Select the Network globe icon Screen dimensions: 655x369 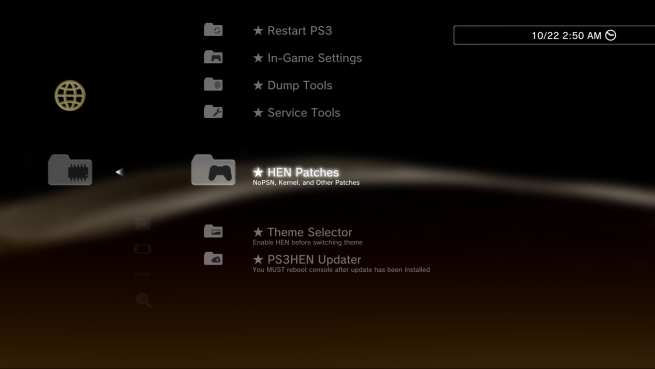(70, 96)
